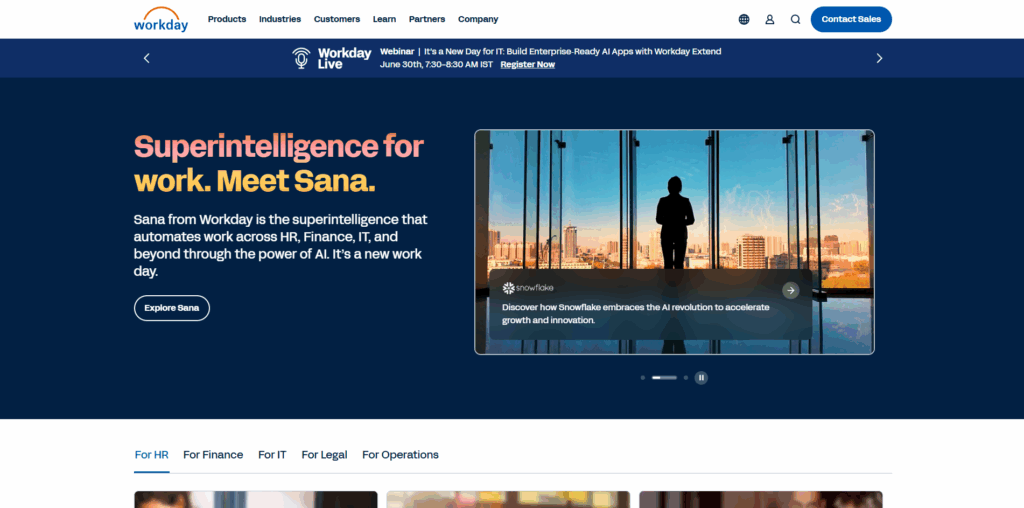Click the Workday Live microphone icon
Screen dimensions: 1024x508
[301, 58]
